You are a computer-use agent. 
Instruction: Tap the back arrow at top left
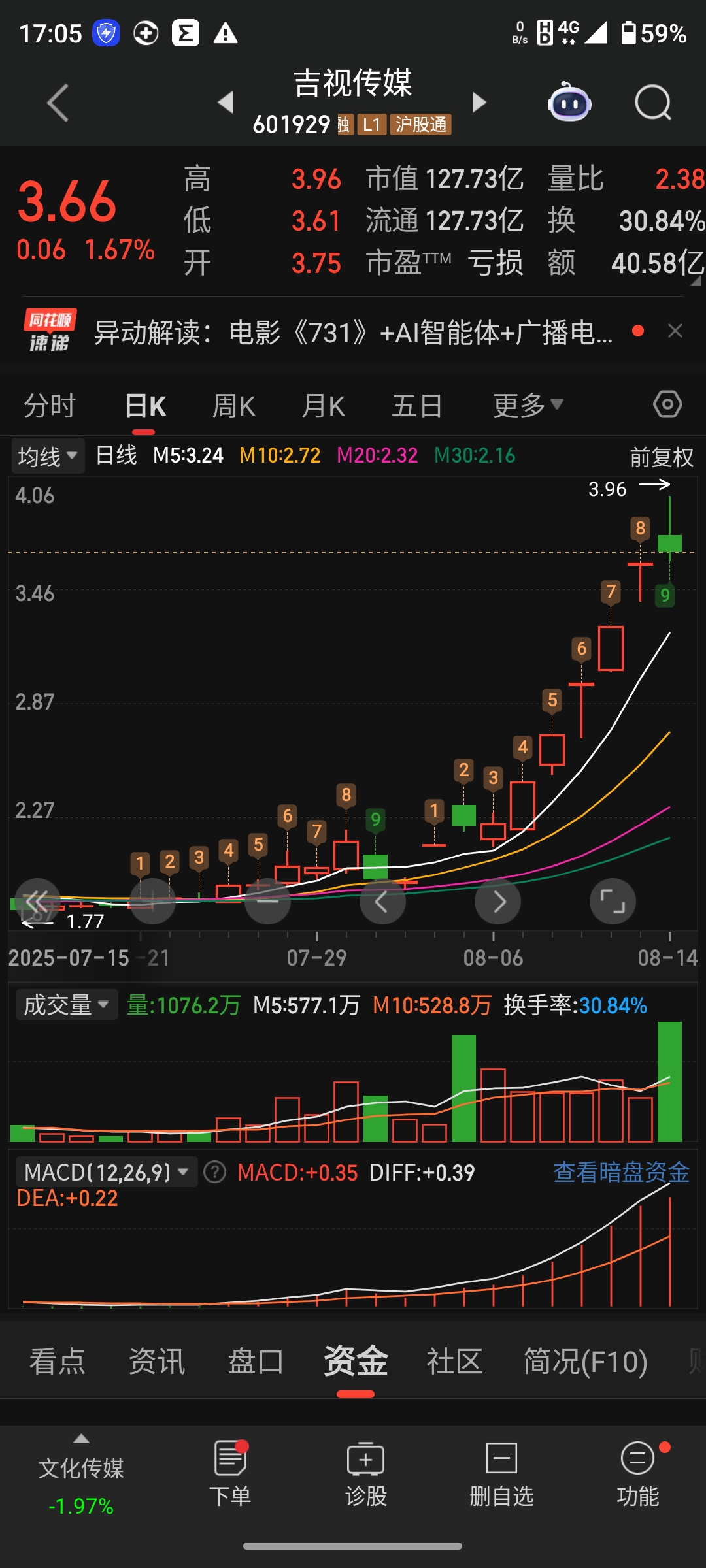58,103
